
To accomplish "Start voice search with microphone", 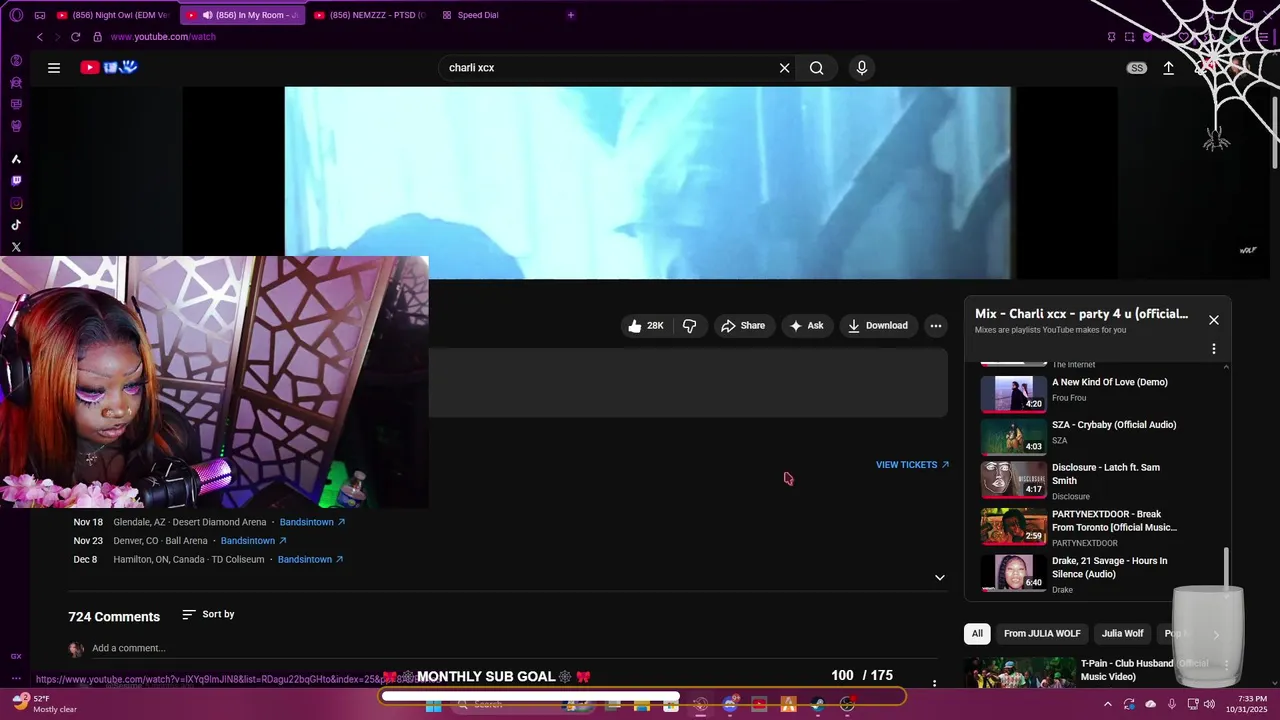I will click(862, 68).
